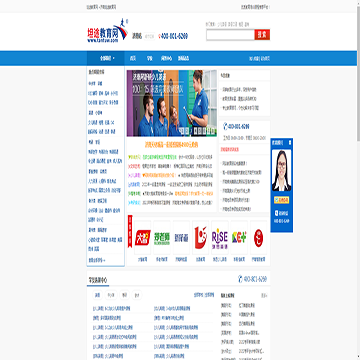Screen dimensions: 360x360
Task: Open the red U-shaped brand logo in the row
Action: coord(201,237)
